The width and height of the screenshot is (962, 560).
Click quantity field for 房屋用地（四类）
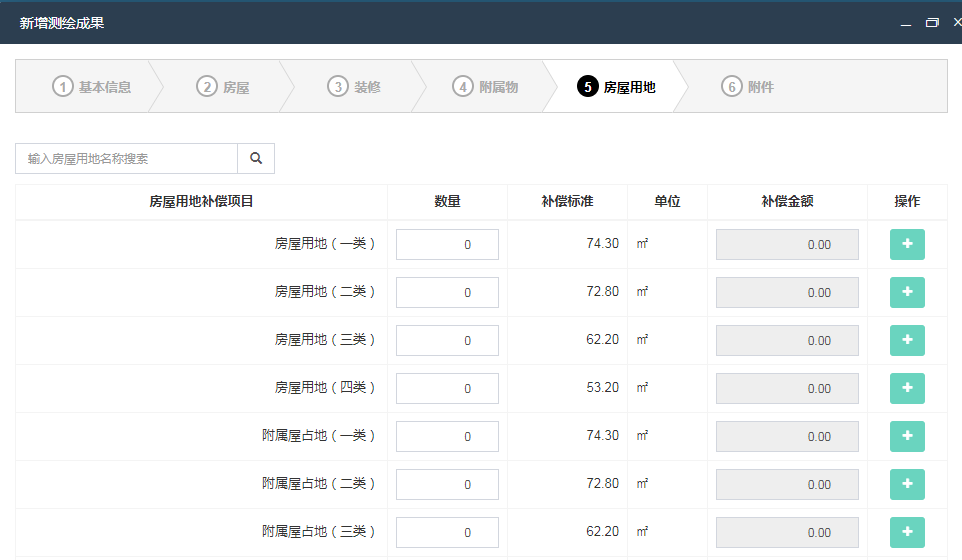click(x=447, y=388)
